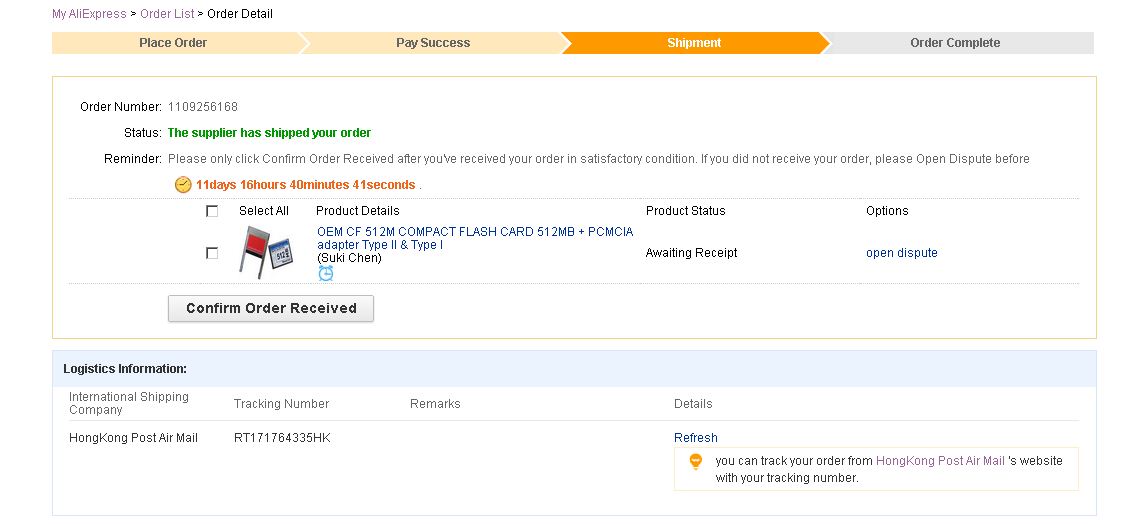Open HongKong Post Air Mail website link
Image resolution: width=1139 pixels, height=524 pixels.
coord(939,461)
